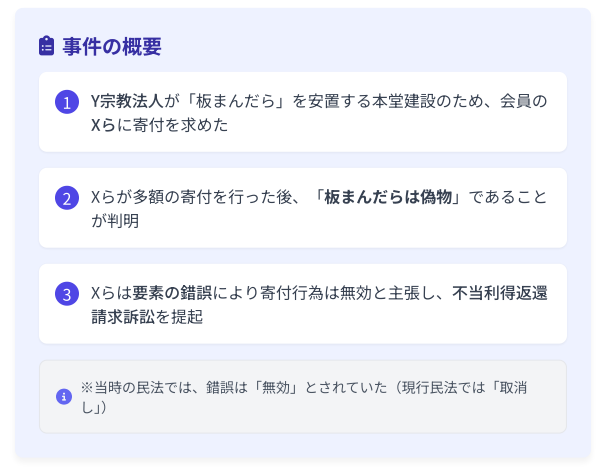Click the 事件の概要 heading
Image resolution: width=605 pixels, height=472 pixels.
(x=112, y=46)
